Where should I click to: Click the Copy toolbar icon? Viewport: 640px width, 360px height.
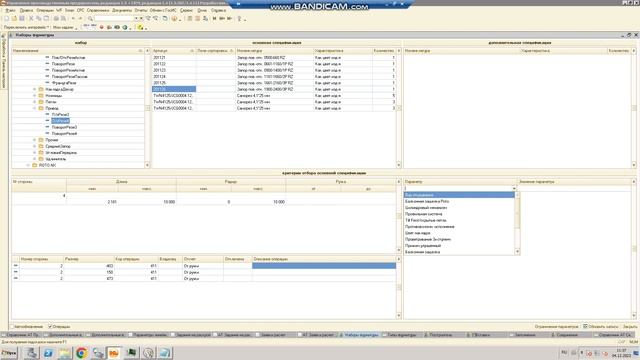39,18
